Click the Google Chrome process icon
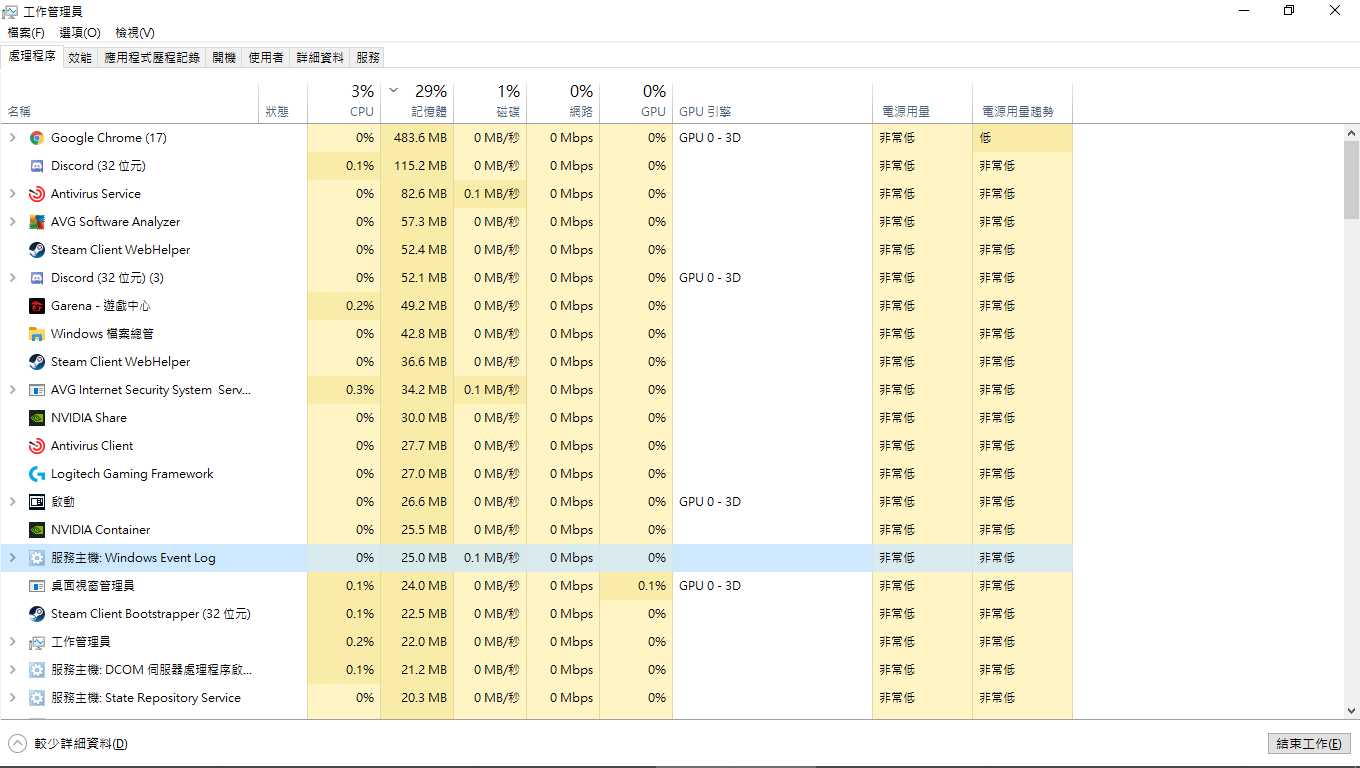1360x768 pixels. click(x=37, y=138)
